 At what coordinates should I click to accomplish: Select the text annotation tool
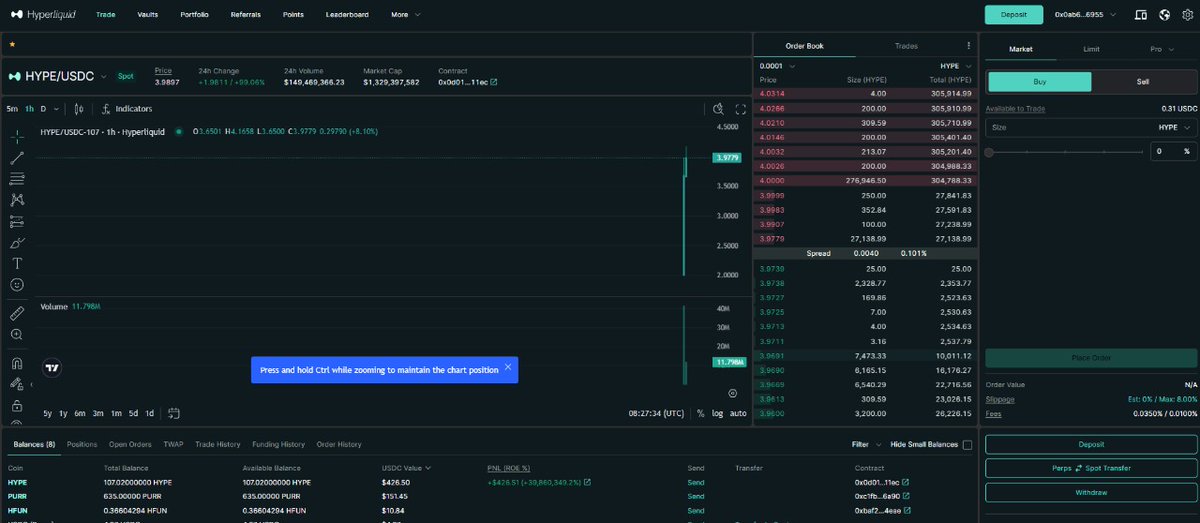[17, 264]
